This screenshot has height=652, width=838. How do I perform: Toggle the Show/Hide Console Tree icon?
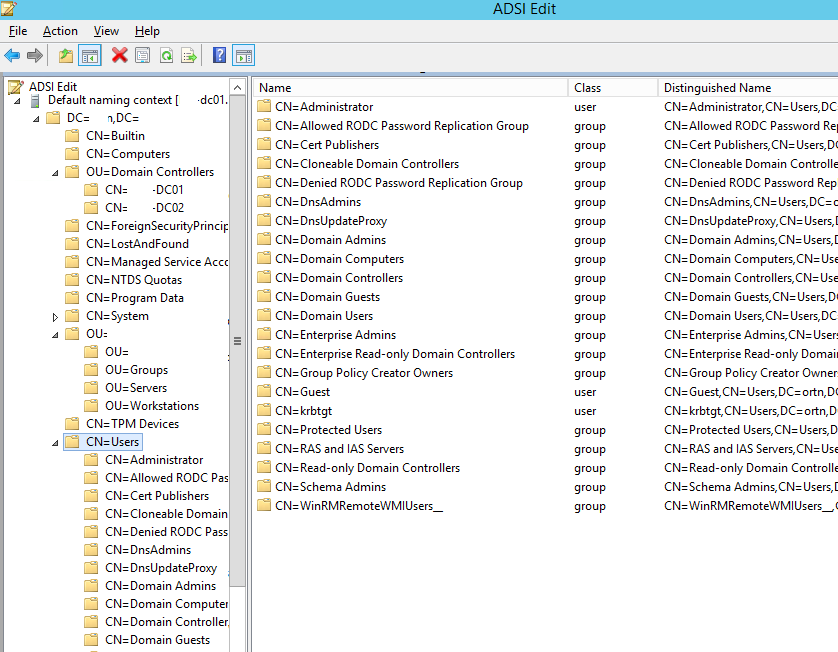point(90,56)
